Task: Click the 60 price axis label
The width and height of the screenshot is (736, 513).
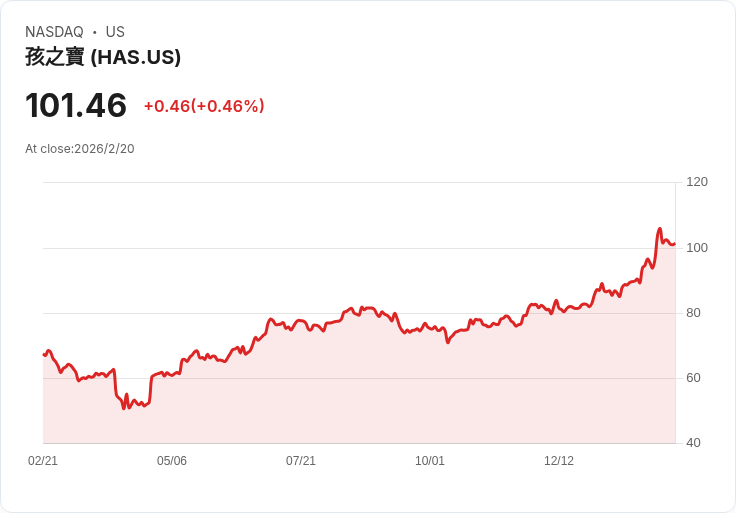Action: tap(693, 378)
